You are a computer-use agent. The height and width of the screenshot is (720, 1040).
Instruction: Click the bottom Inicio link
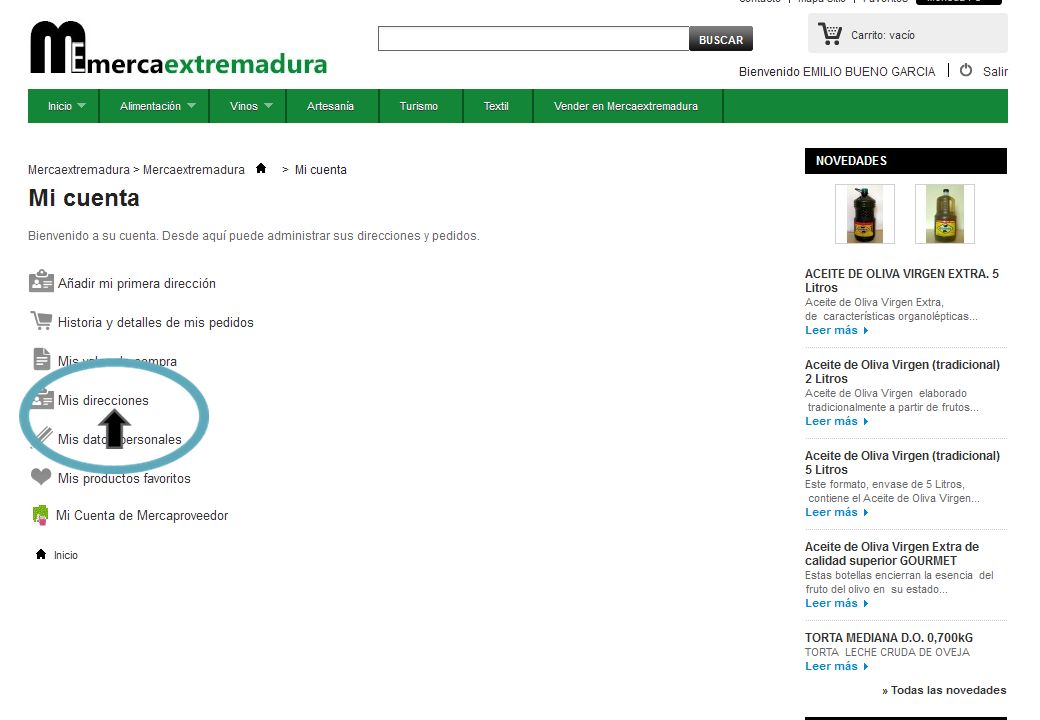[66, 555]
